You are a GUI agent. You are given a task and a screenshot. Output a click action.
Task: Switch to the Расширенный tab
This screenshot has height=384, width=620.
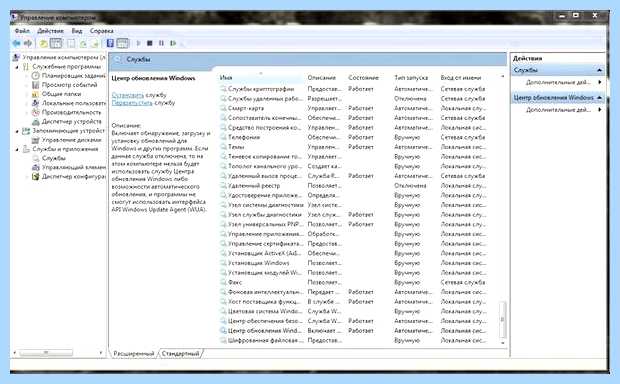click(x=134, y=354)
